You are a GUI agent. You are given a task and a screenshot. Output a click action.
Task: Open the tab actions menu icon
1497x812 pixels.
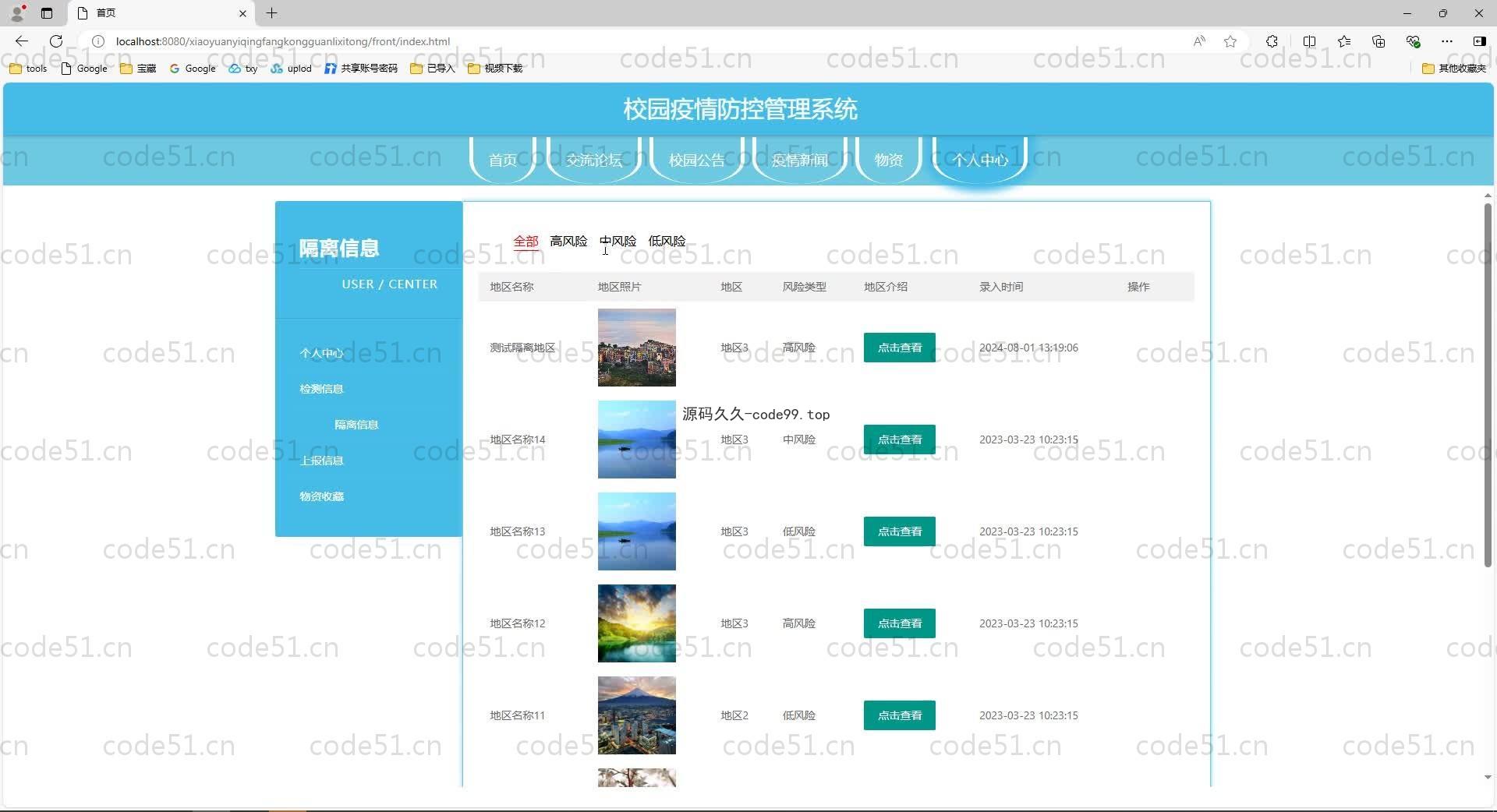tap(47, 12)
